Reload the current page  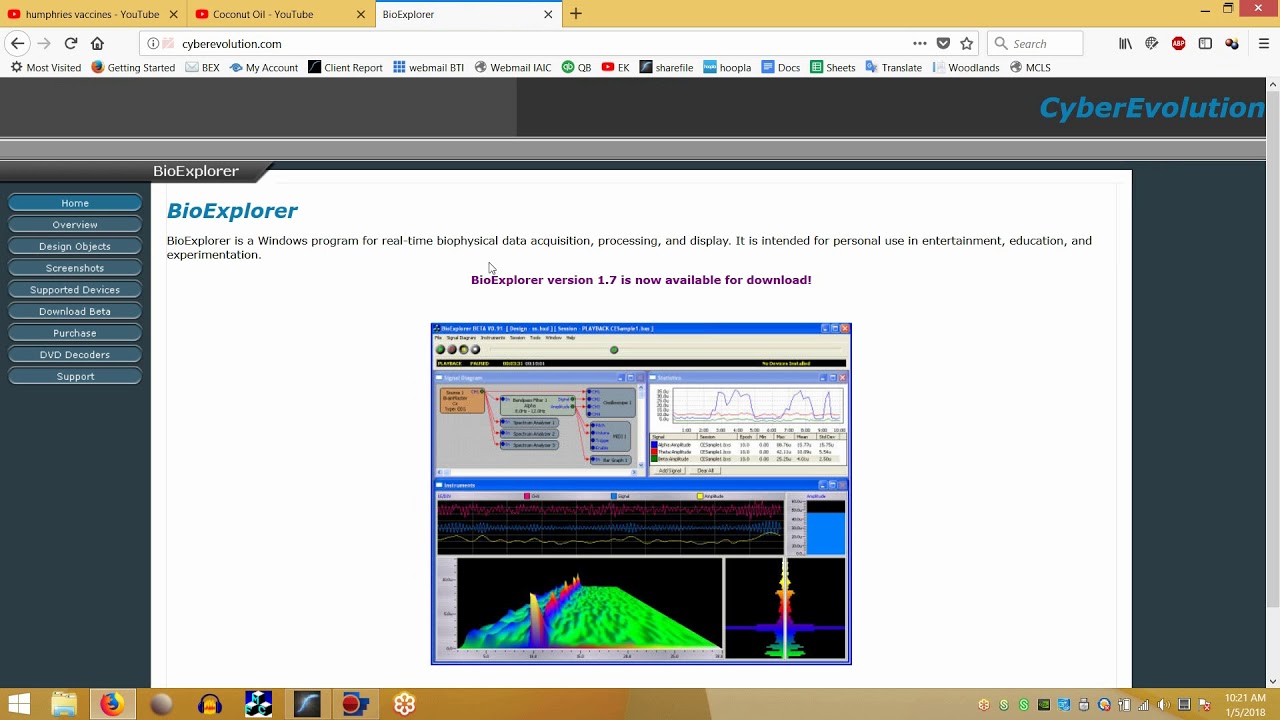(x=71, y=44)
